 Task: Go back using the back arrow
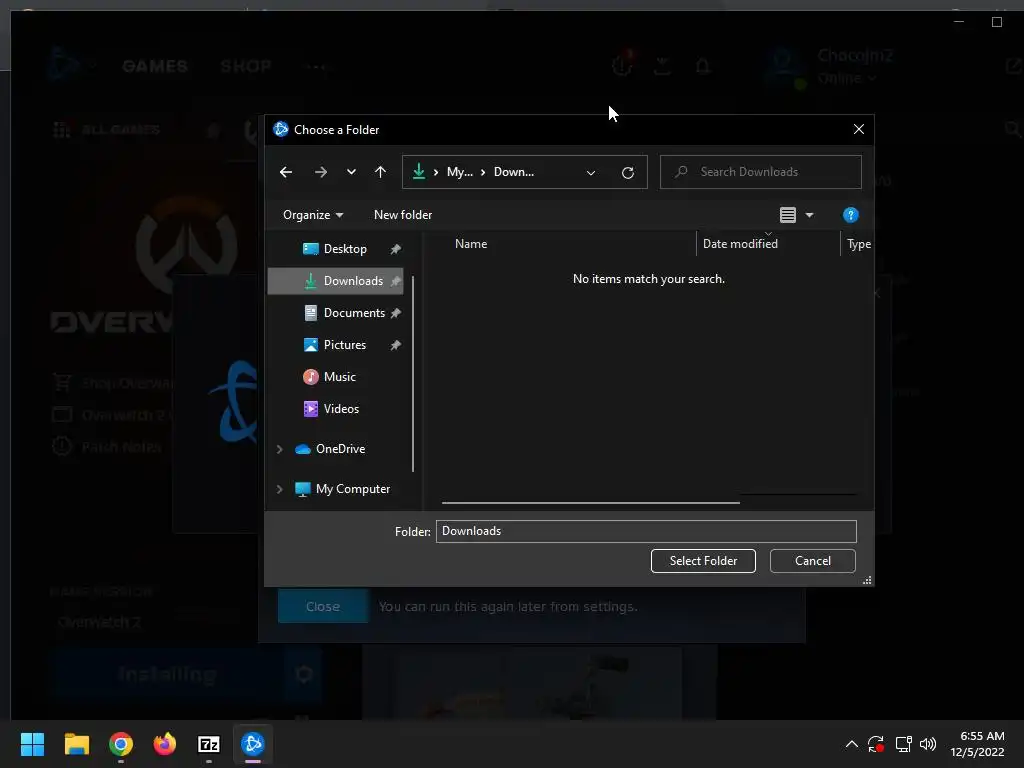pyautogui.click(x=285, y=172)
